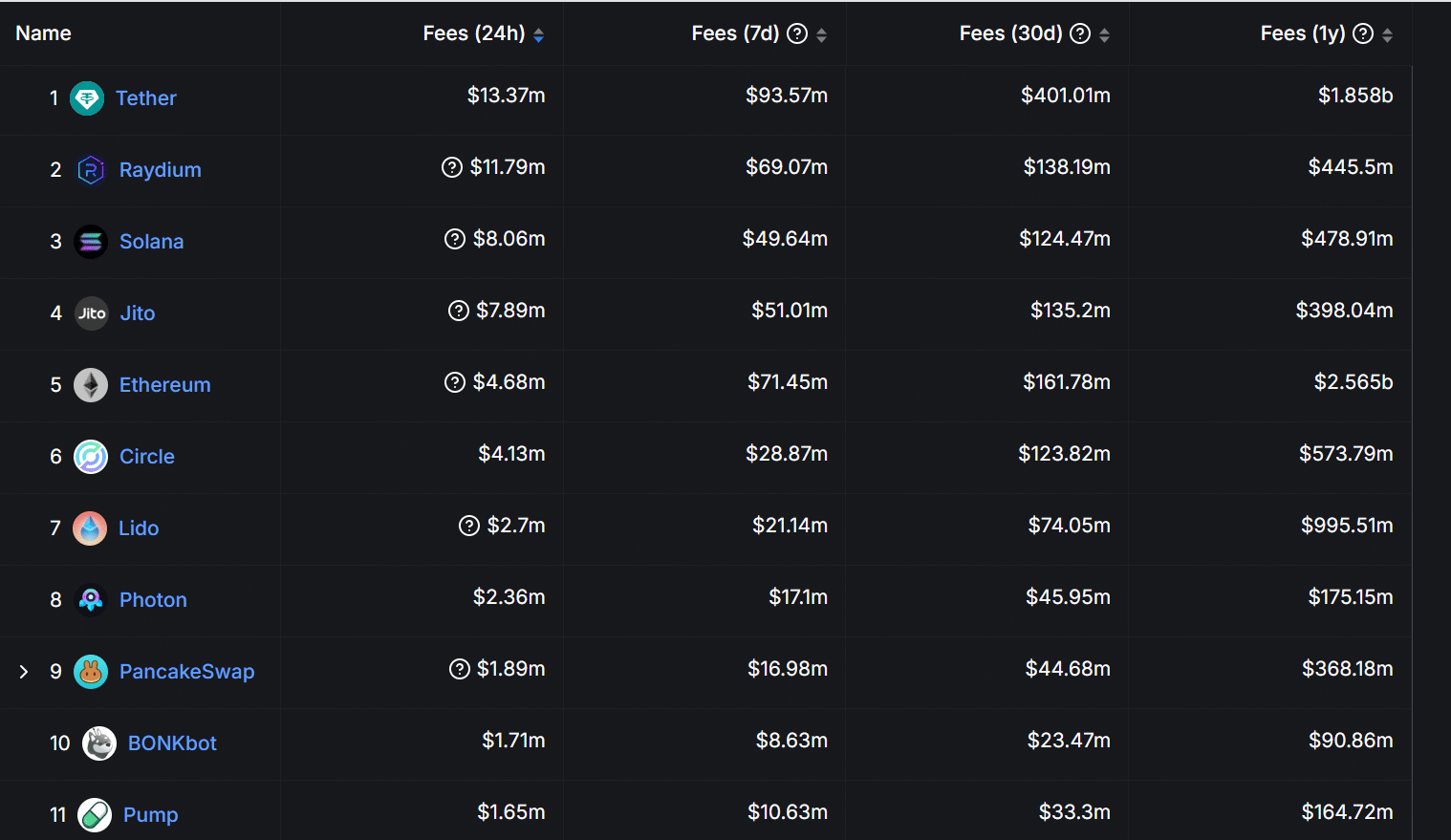Click the Jito logo icon
The image size is (1451, 840).
(92, 313)
